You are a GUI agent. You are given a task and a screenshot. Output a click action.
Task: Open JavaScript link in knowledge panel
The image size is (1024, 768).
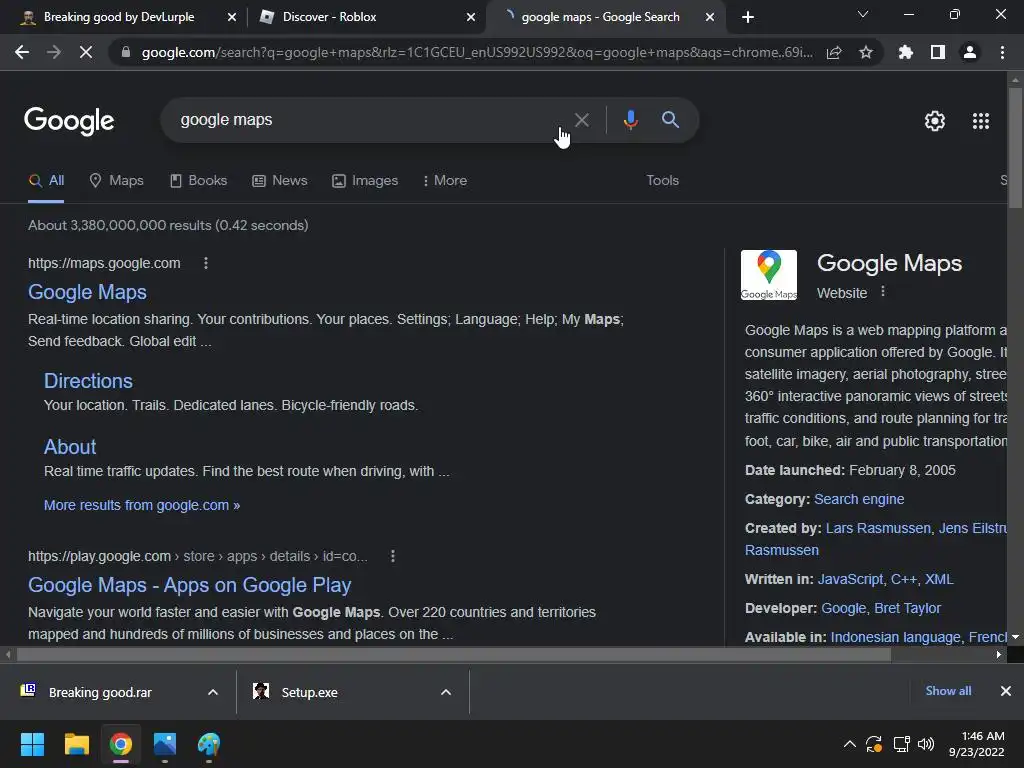[x=850, y=579]
